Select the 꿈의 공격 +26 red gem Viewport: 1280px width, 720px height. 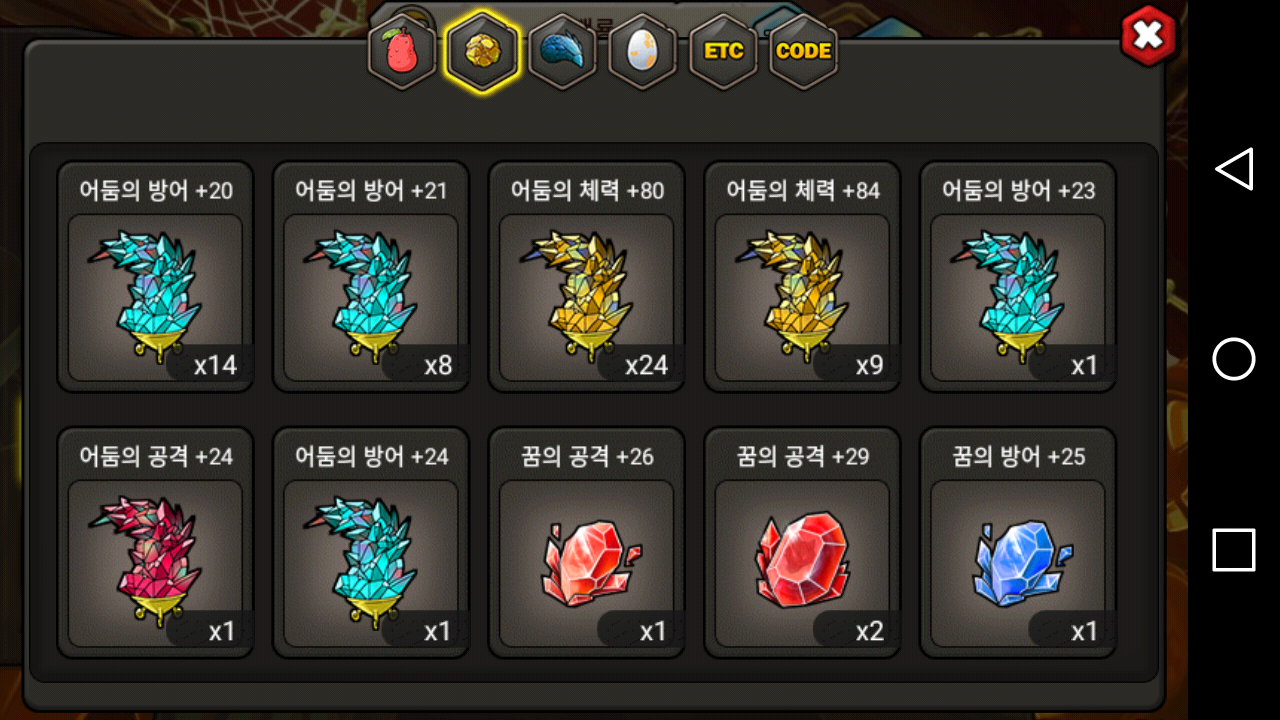586,543
